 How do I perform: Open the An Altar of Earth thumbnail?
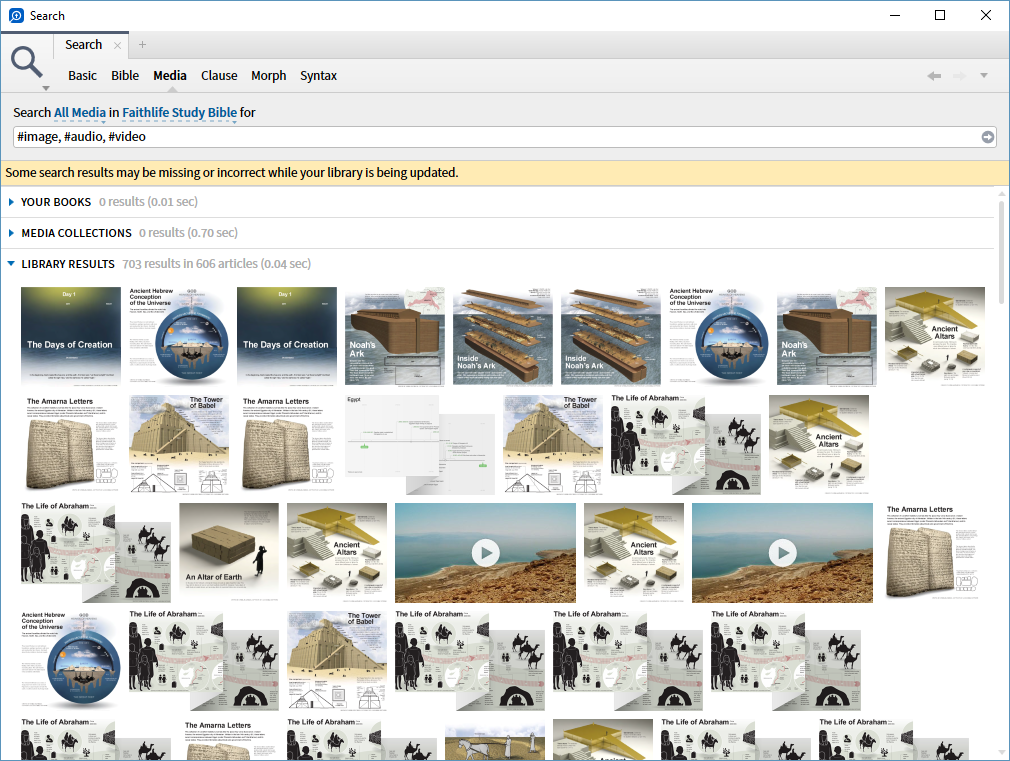[229, 553]
